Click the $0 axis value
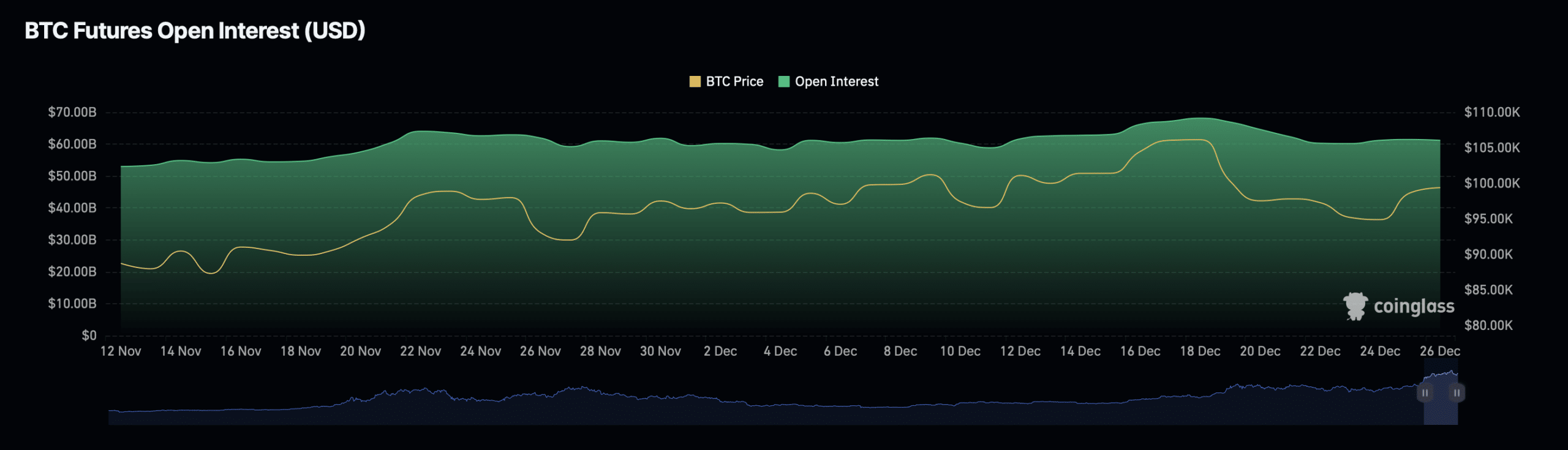The height and width of the screenshot is (450, 1568). [x=89, y=336]
